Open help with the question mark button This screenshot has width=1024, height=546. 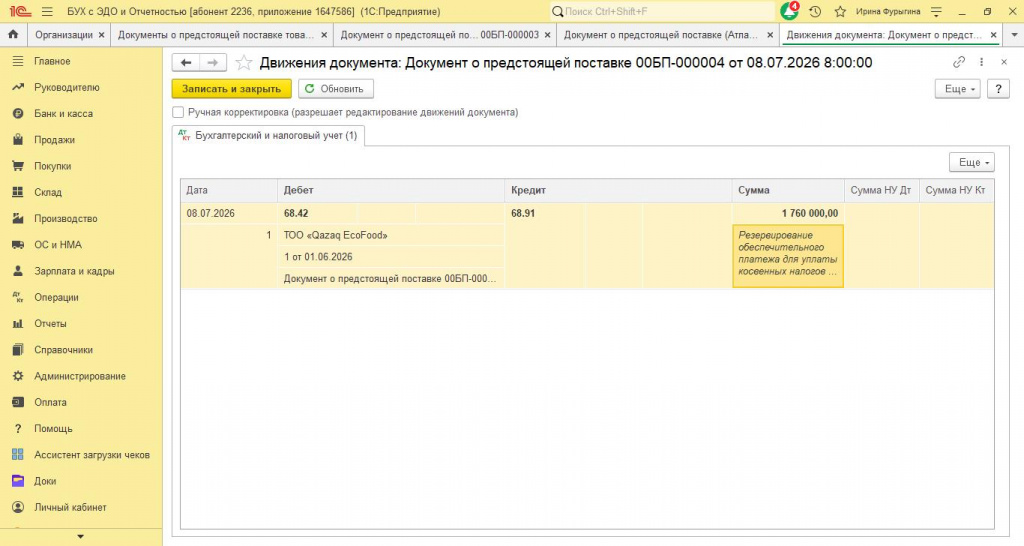[998, 89]
